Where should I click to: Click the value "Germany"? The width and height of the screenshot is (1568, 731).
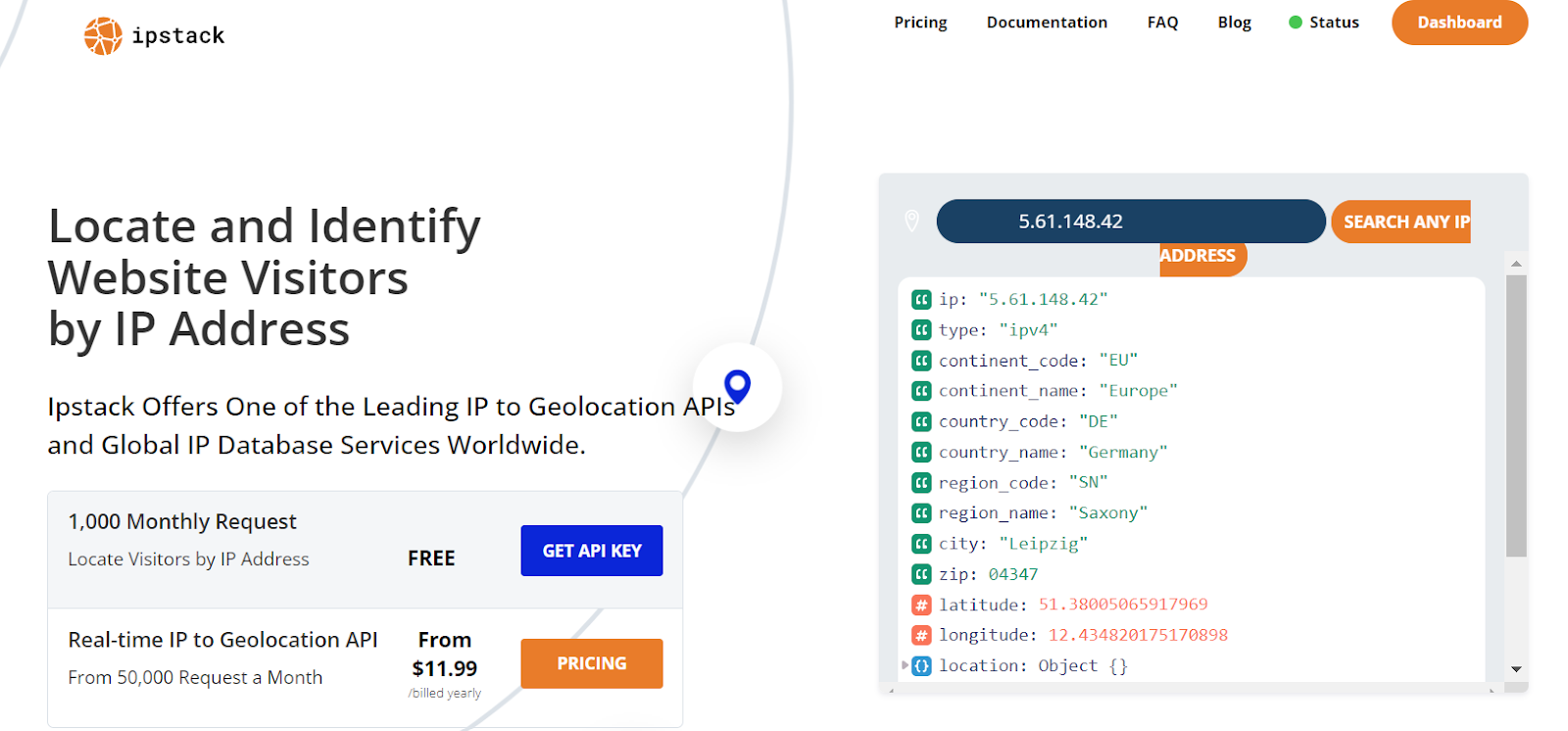(x=1123, y=452)
